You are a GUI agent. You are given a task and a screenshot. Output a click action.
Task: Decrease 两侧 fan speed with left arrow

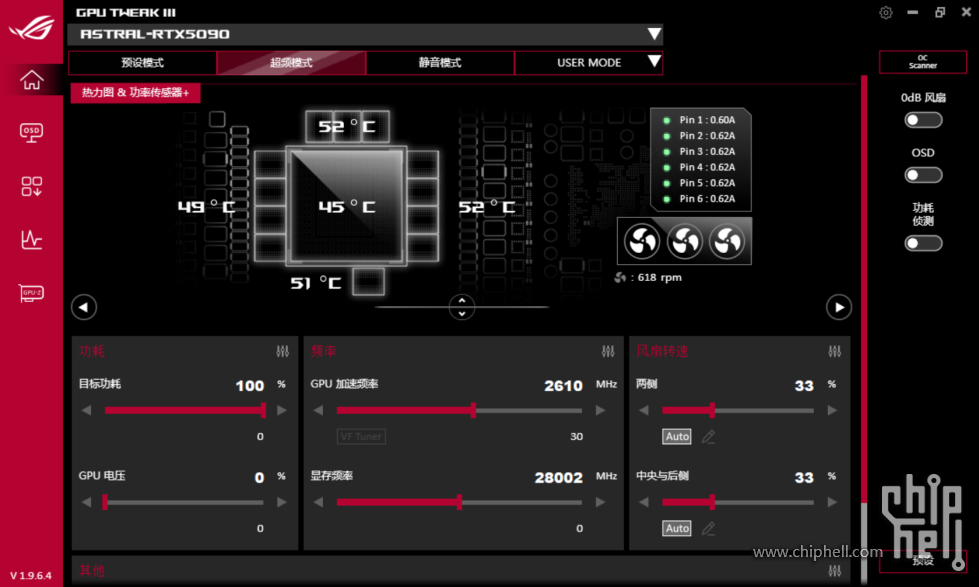coord(644,410)
